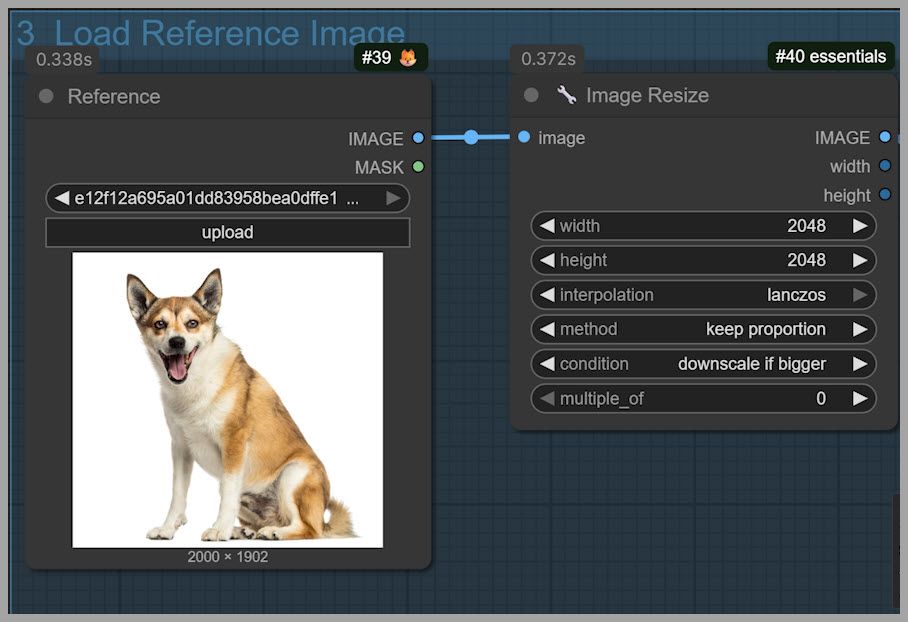The height and width of the screenshot is (622, 908).
Task: Click the width output port on Image Resize
Action: (885, 166)
